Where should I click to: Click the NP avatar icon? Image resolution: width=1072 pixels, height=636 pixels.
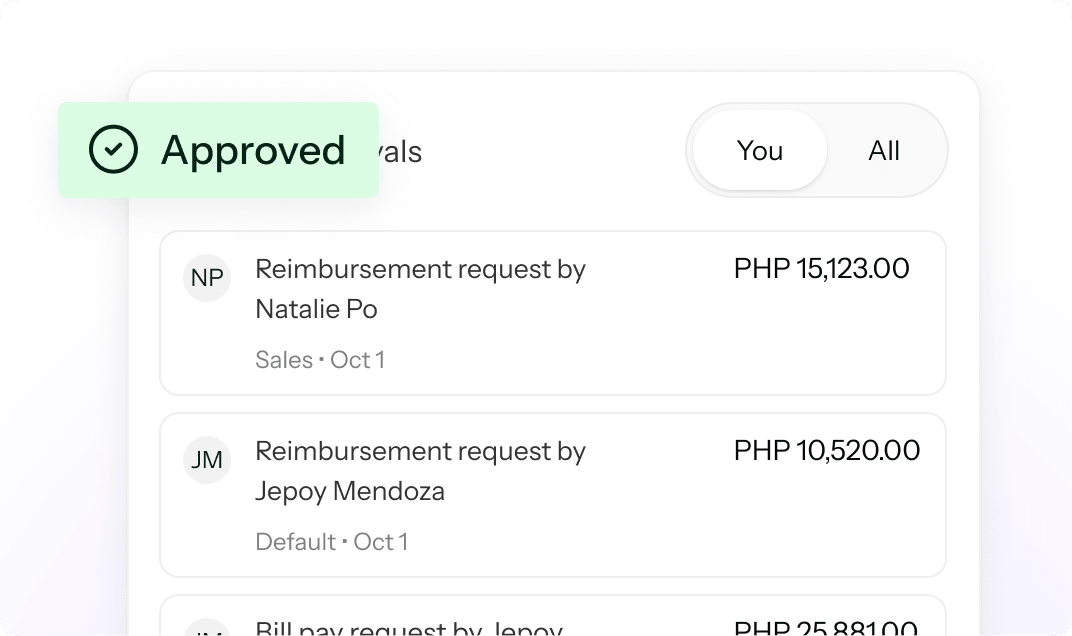[x=207, y=278]
